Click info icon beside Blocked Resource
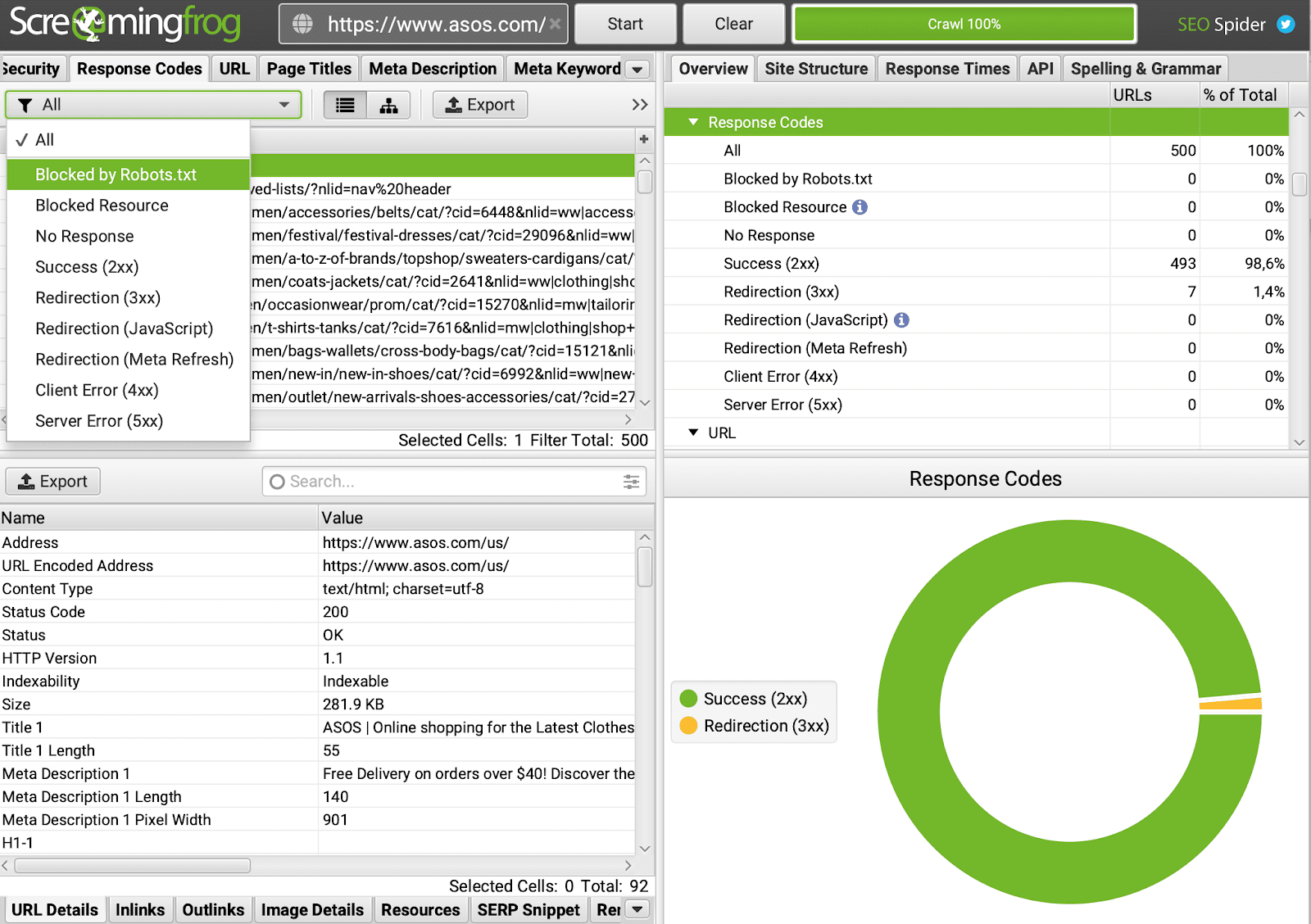1311x924 pixels. tap(860, 207)
